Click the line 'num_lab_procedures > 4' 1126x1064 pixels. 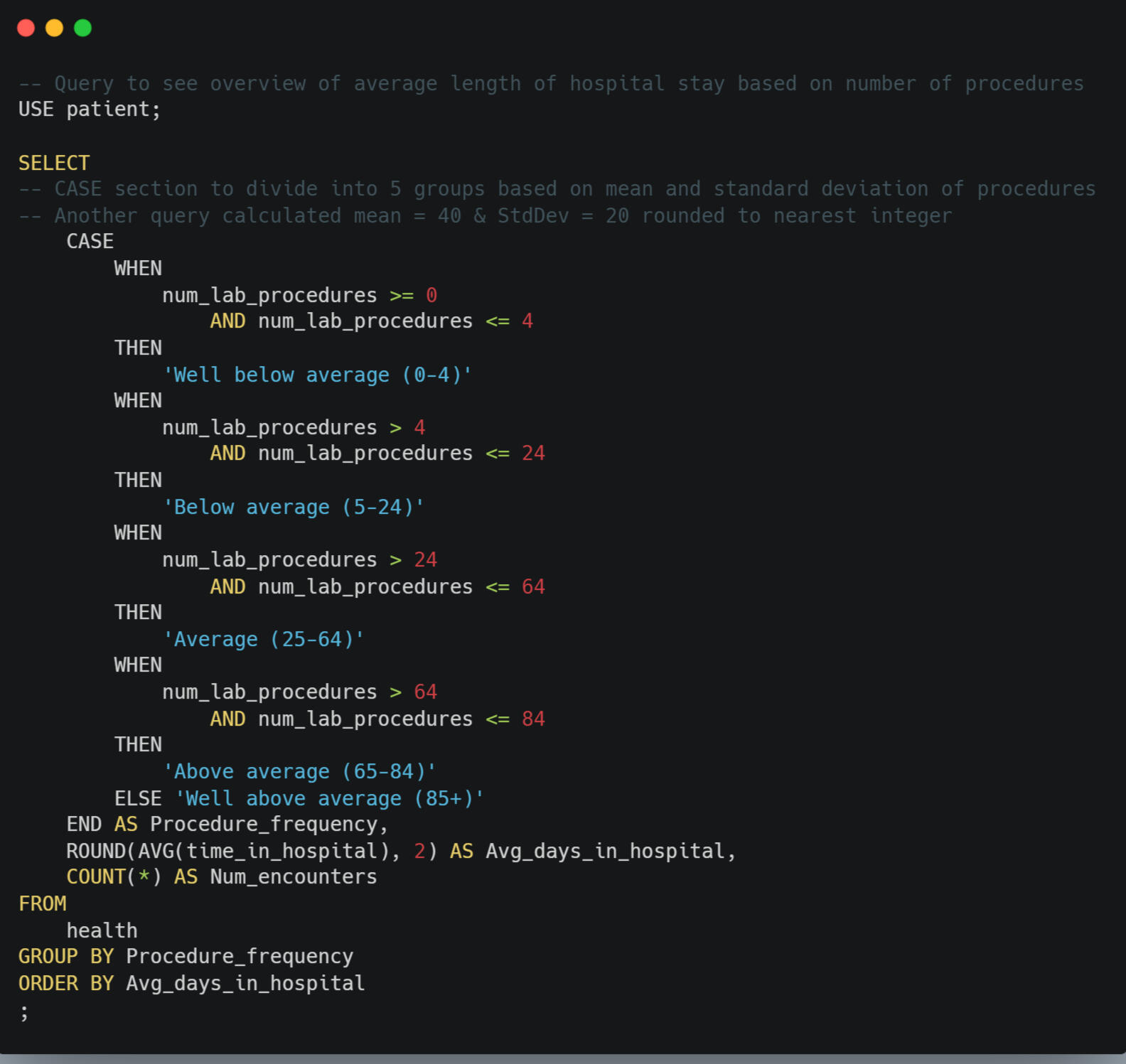[x=294, y=427]
